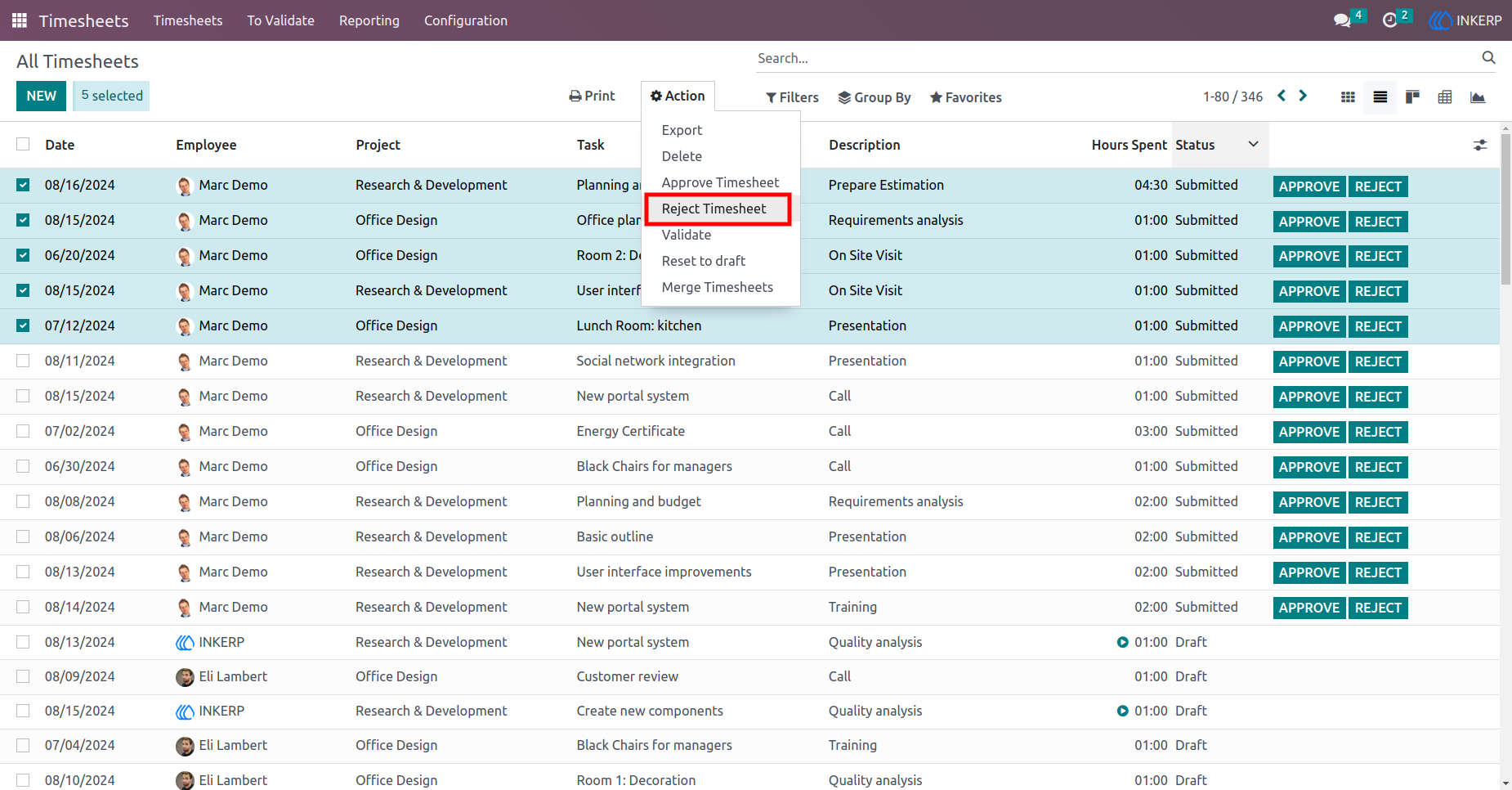
Task: Reject the Basic outline timesheet
Action: click(x=1378, y=537)
